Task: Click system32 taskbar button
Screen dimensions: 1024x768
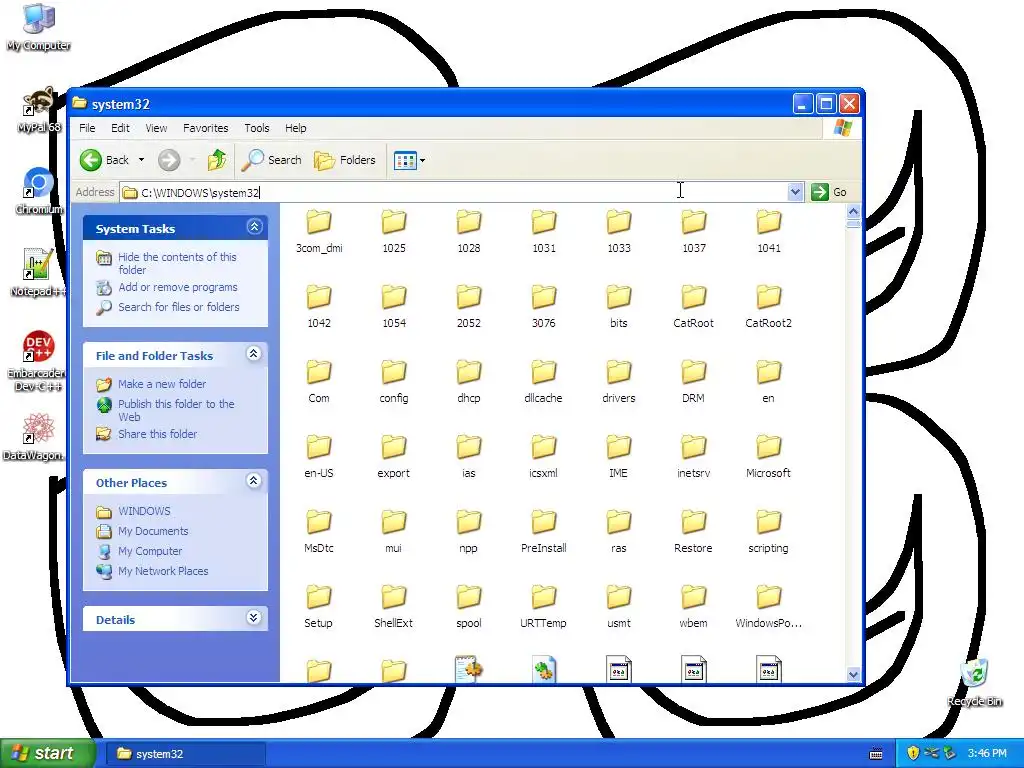Action: point(185,754)
